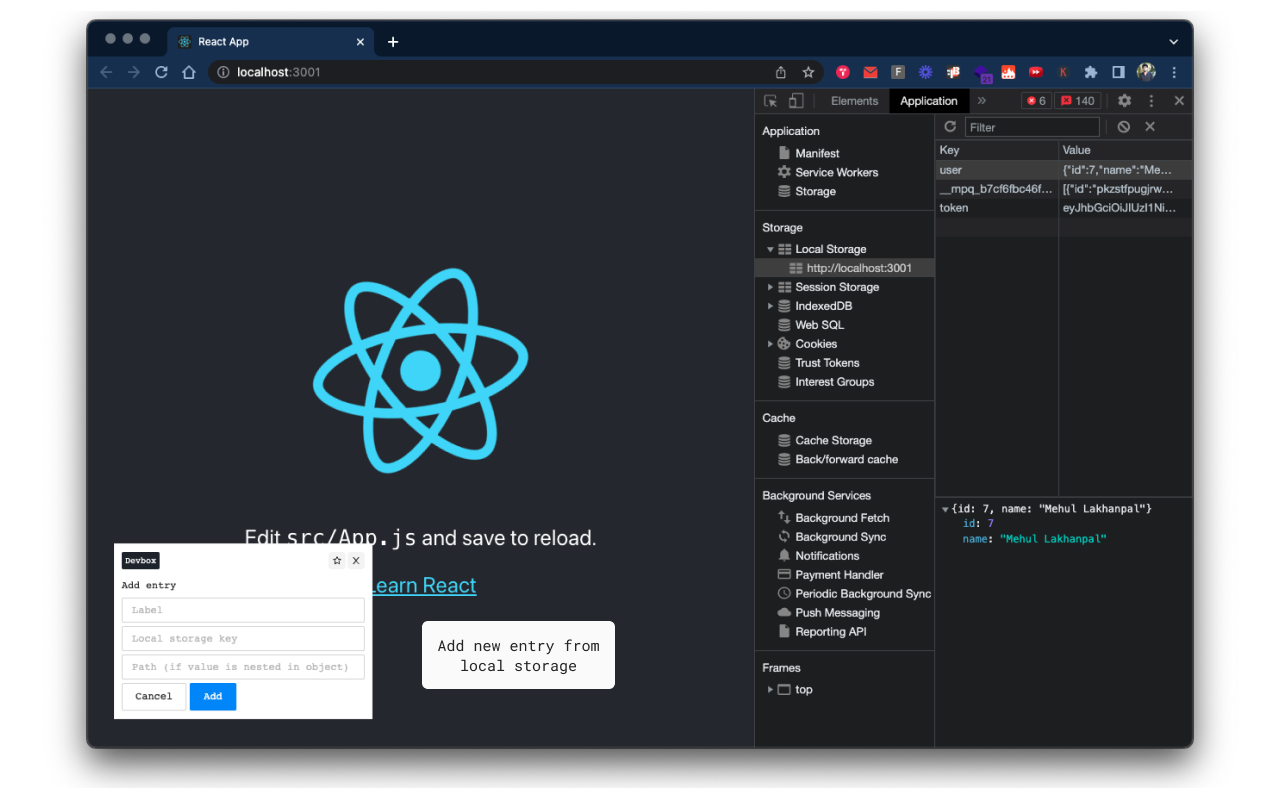Open the Extensions puzzle icon
Screen dimensions: 1280x800
(1091, 72)
